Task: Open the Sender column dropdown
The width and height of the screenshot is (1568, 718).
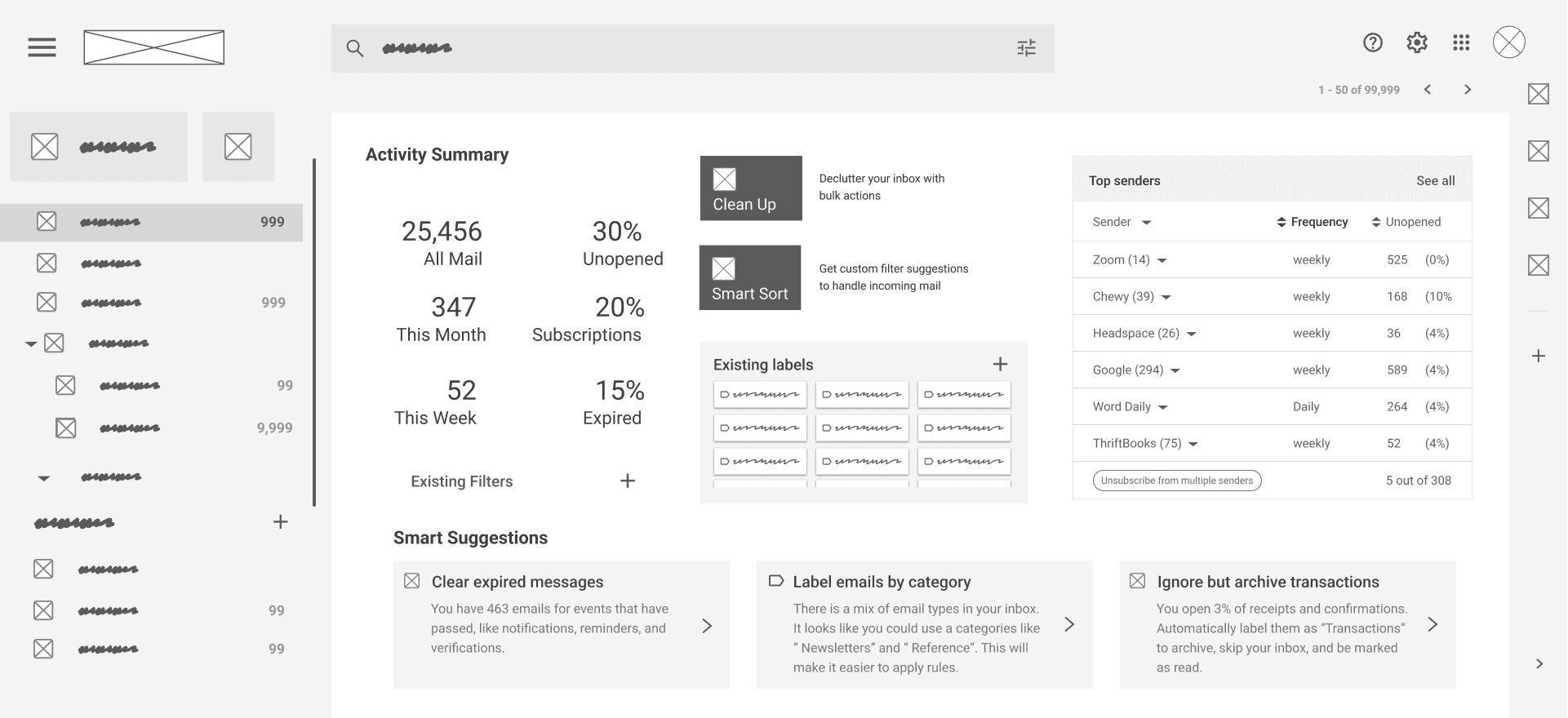Action: click(x=1146, y=223)
